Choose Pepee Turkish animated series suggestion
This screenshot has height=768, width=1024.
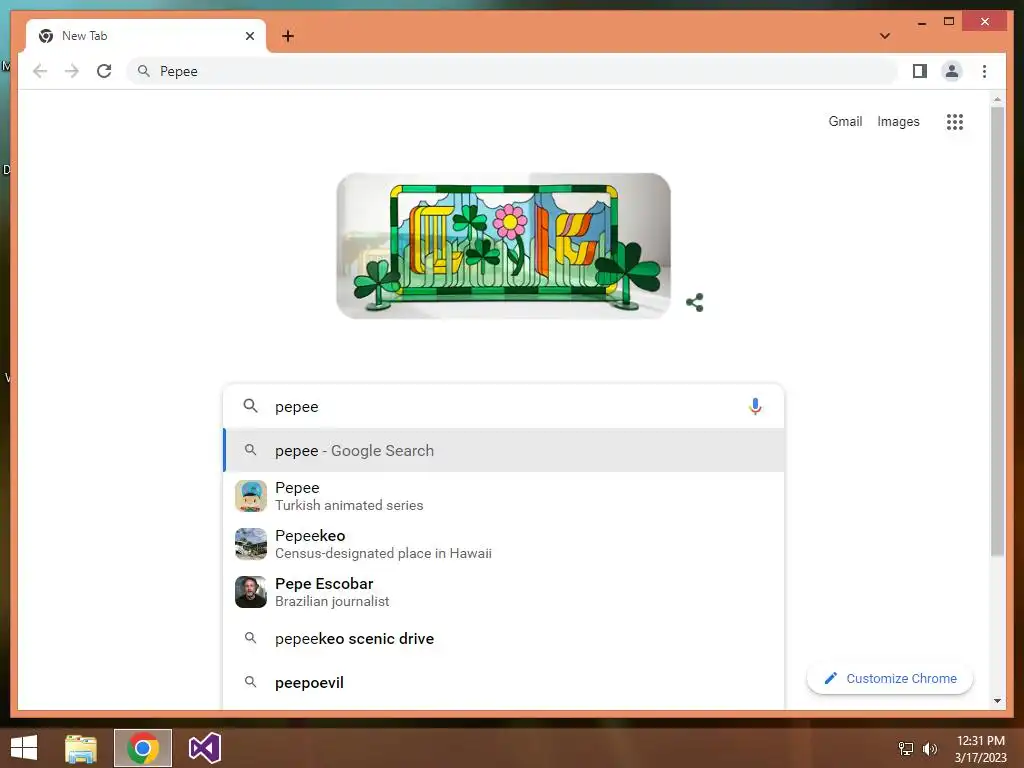(504, 496)
